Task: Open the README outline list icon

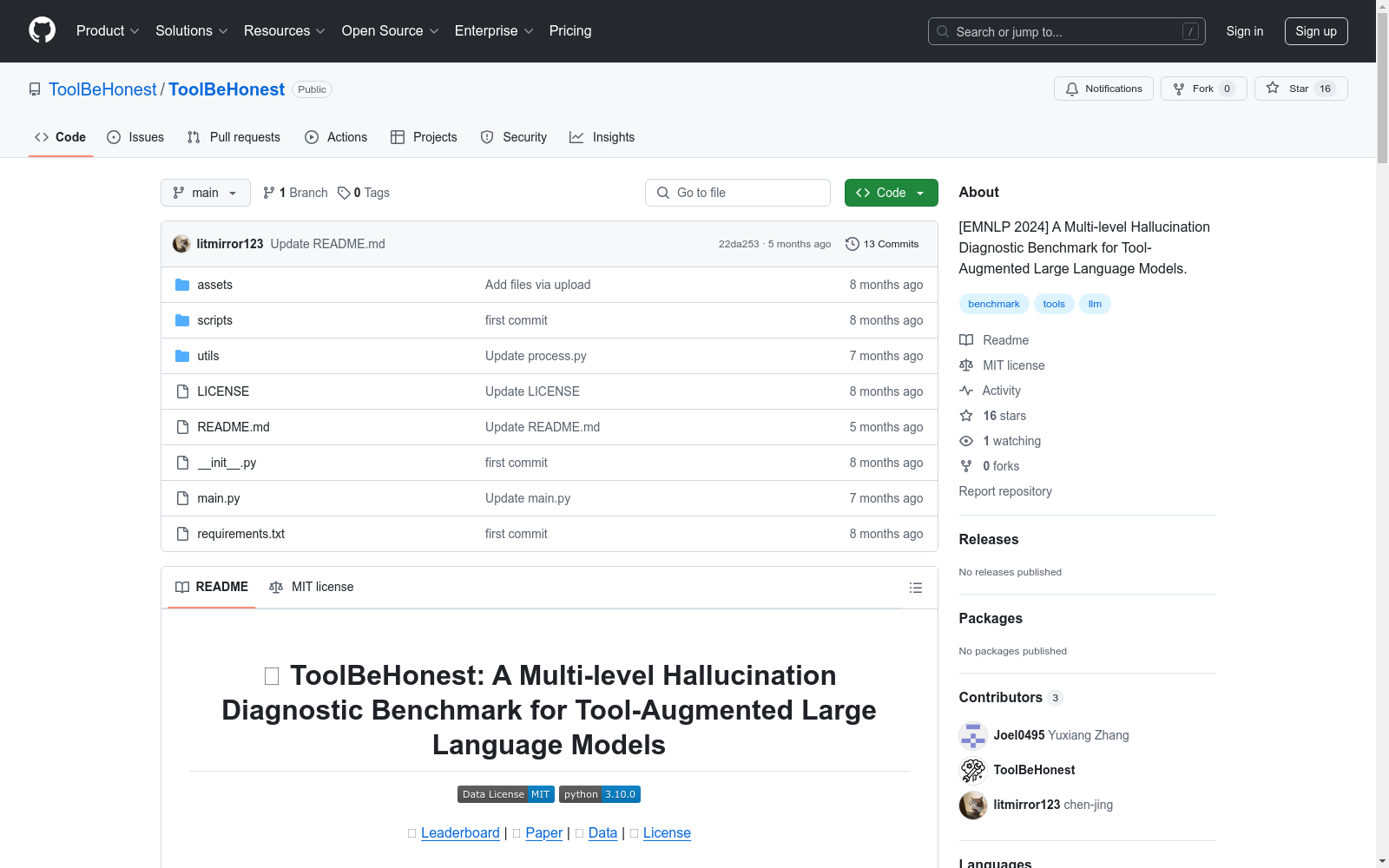Action: tap(915, 588)
